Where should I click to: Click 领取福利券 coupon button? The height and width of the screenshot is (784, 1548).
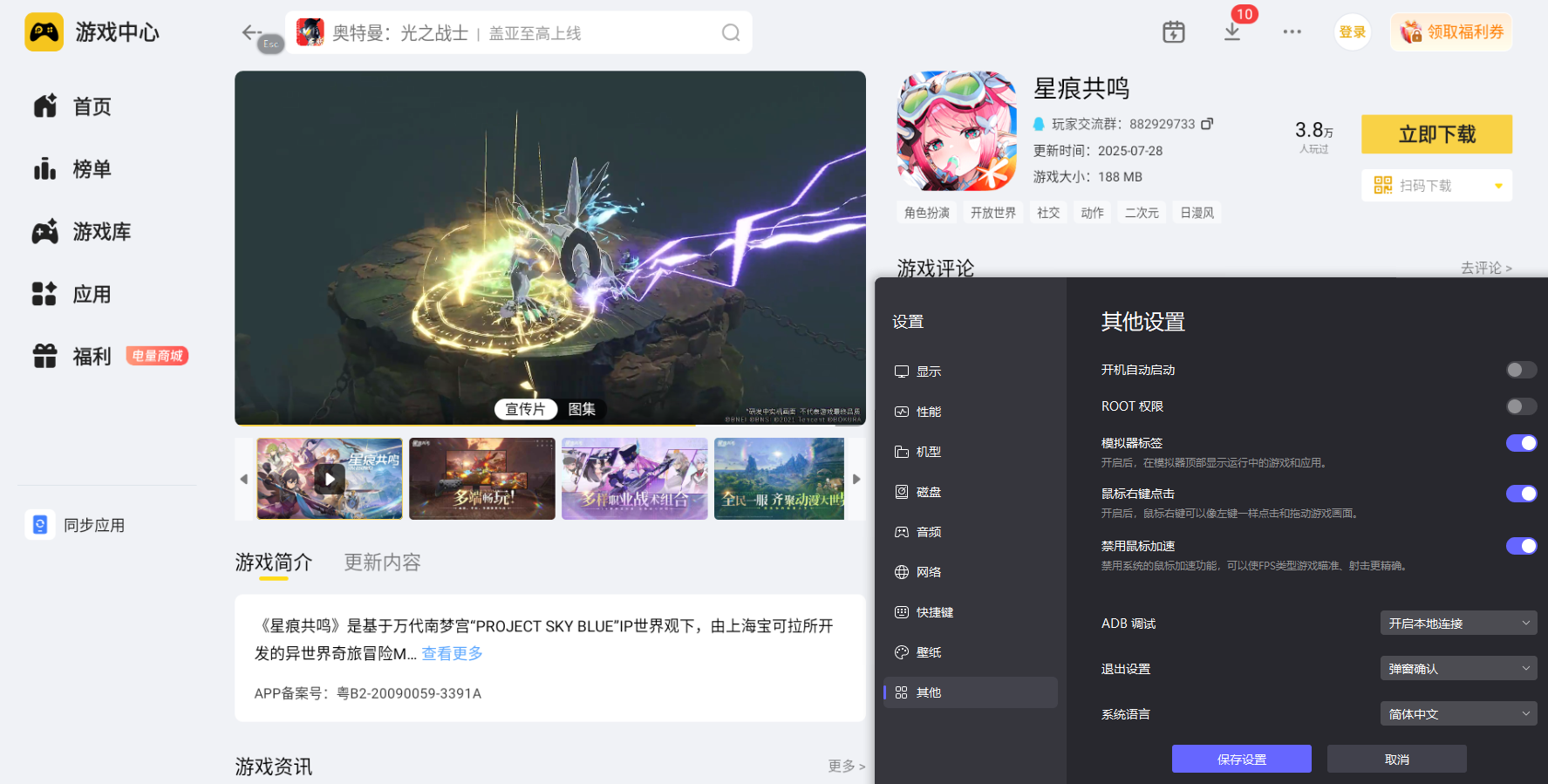pyautogui.click(x=1451, y=32)
